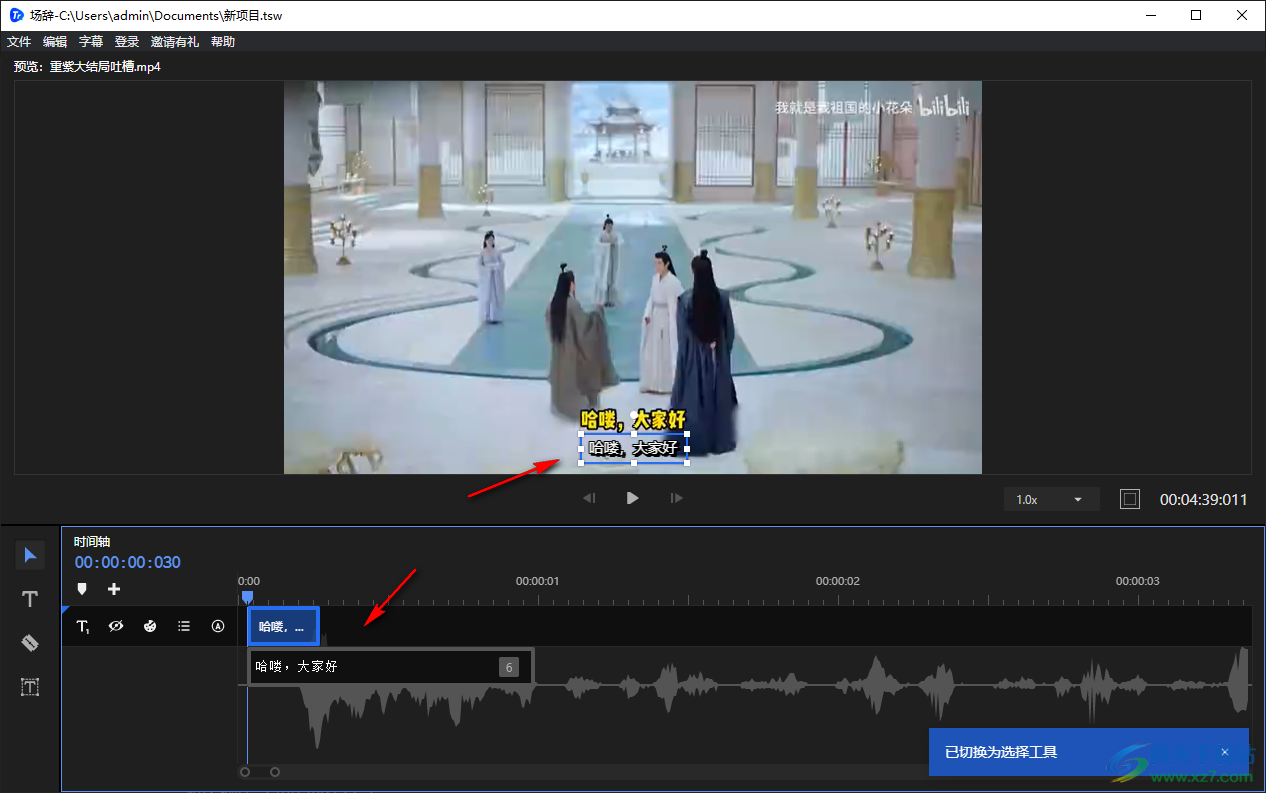Select white subtitle box in preview
This screenshot has height=793, width=1266.
[634, 447]
